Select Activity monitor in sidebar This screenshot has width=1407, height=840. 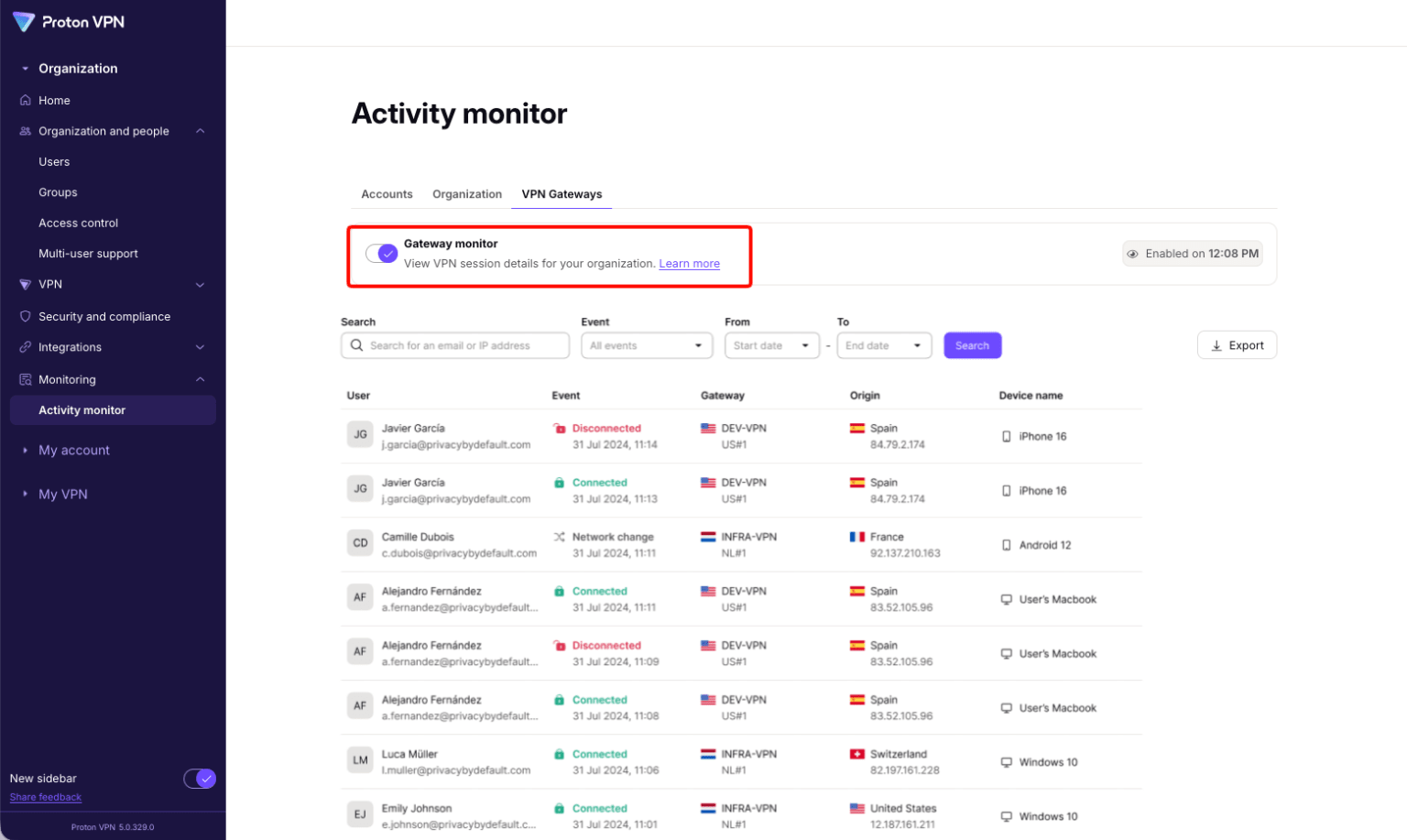(113, 410)
